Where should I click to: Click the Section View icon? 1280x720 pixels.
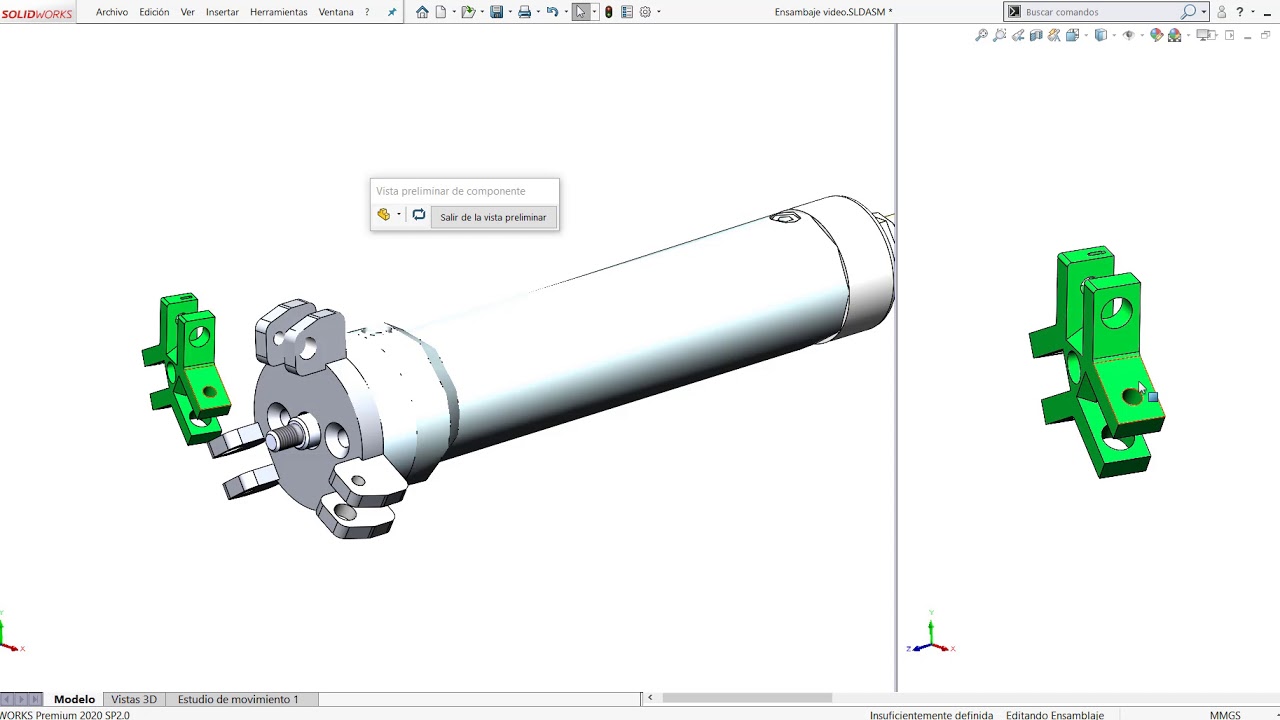click(x=1036, y=35)
